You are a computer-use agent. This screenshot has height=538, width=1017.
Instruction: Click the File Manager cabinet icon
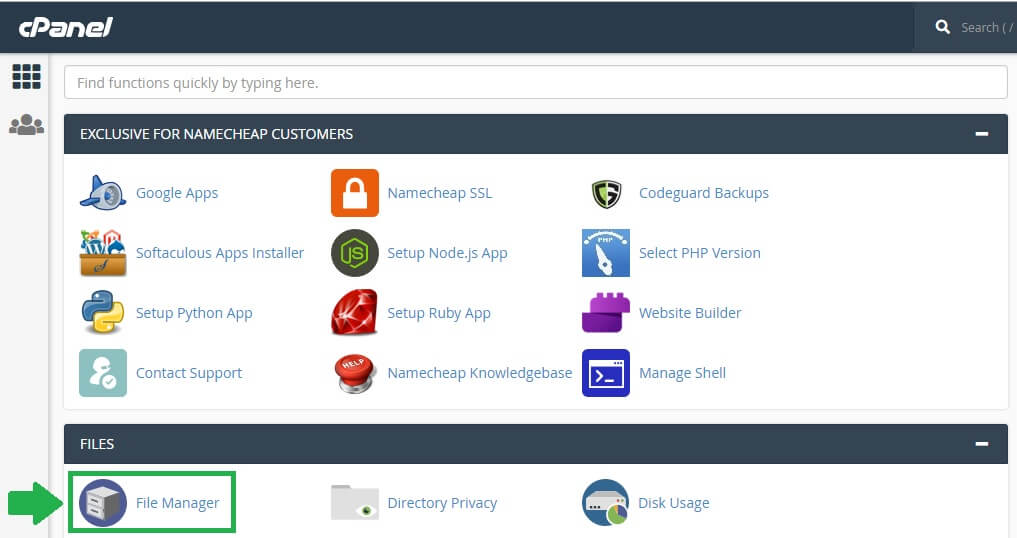103,503
